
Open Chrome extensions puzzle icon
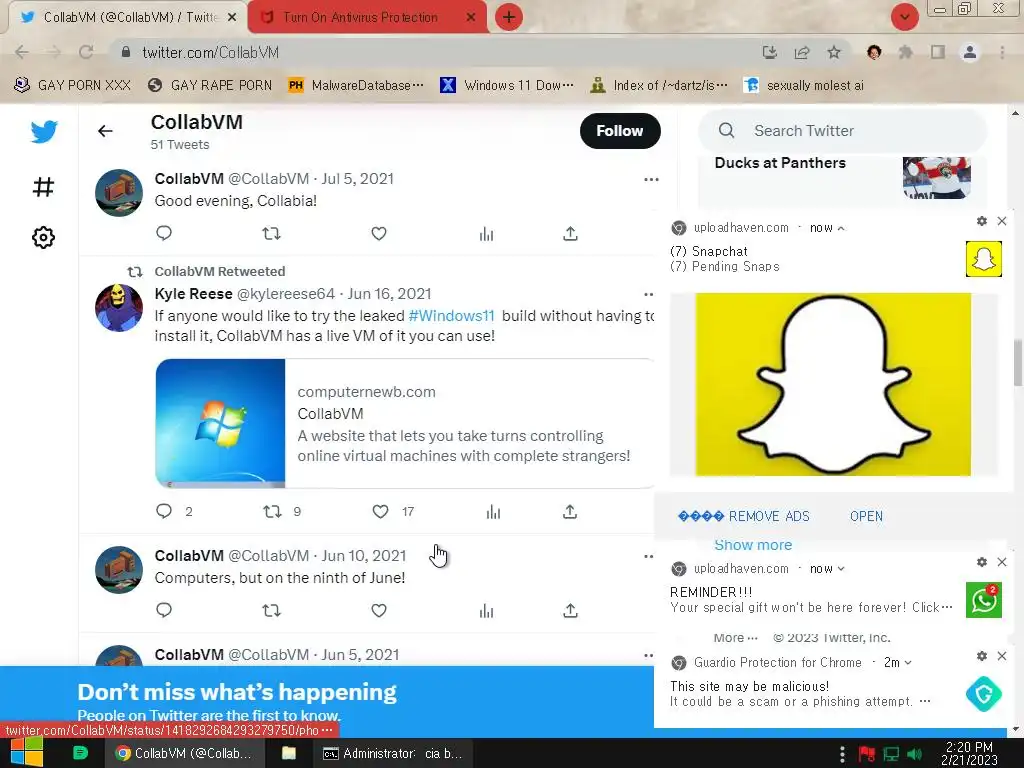click(x=906, y=52)
